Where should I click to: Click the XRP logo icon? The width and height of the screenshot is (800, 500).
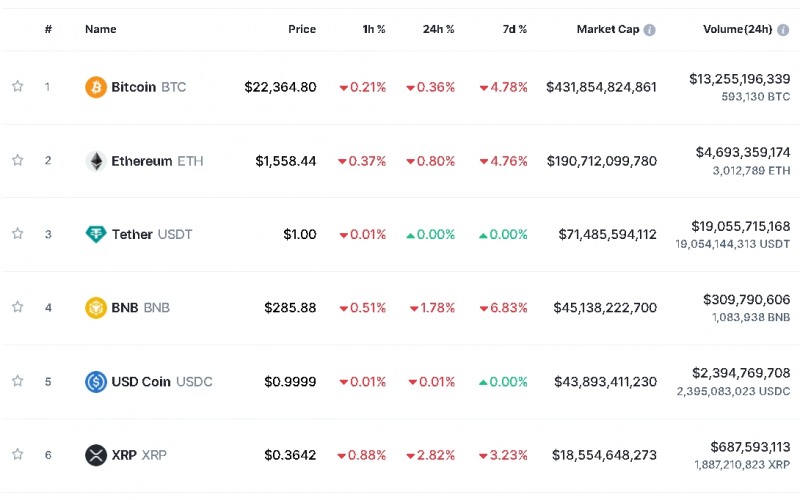pyautogui.click(x=96, y=455)
